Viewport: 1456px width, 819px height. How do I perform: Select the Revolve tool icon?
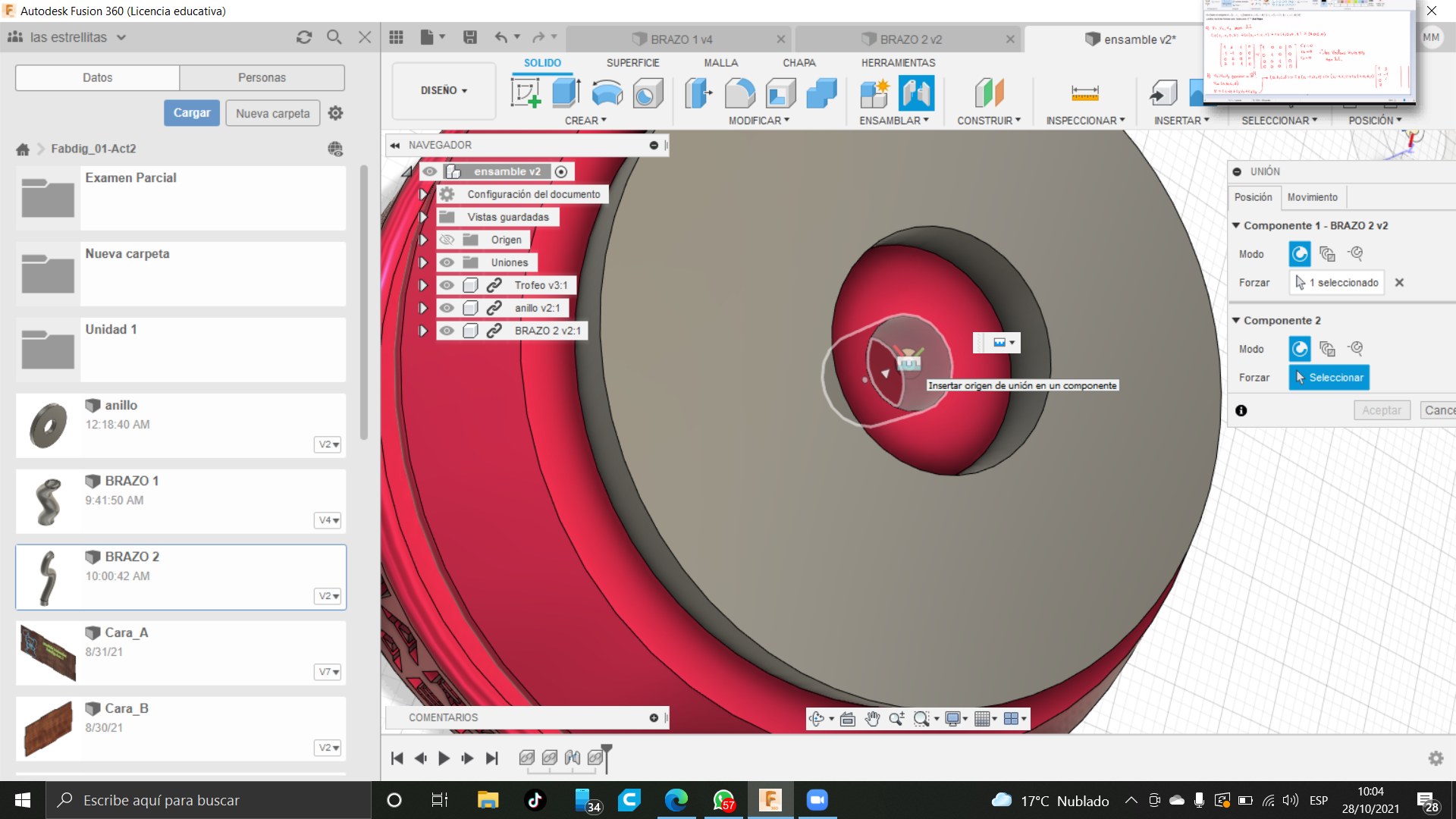(x=607, y=93)
